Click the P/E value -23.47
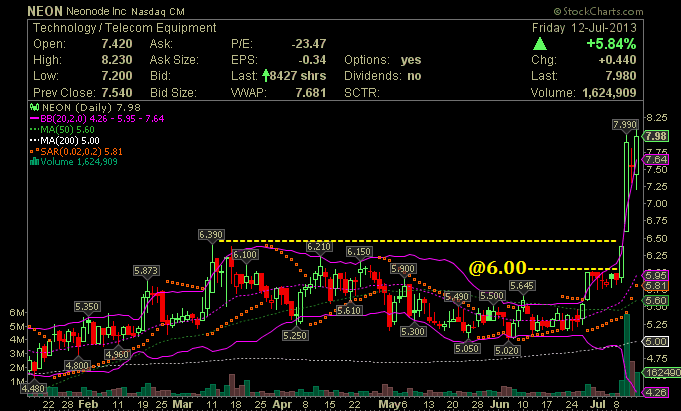This screenshot has height=411, width=681. (309, 44)
